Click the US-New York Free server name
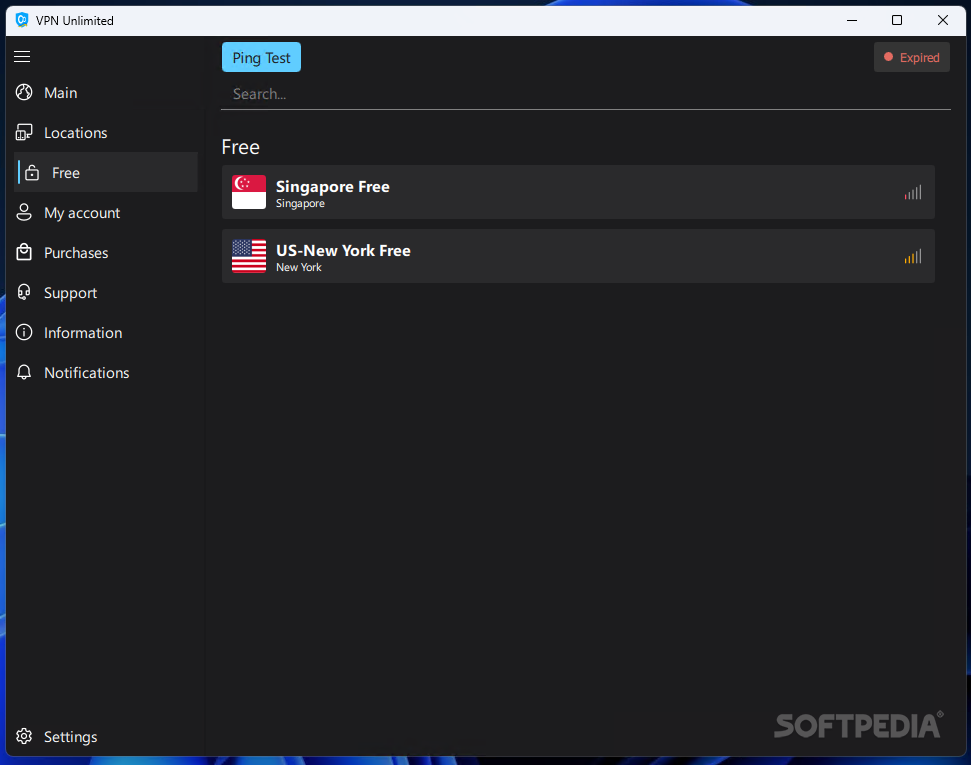 click(x=343, y=250)
